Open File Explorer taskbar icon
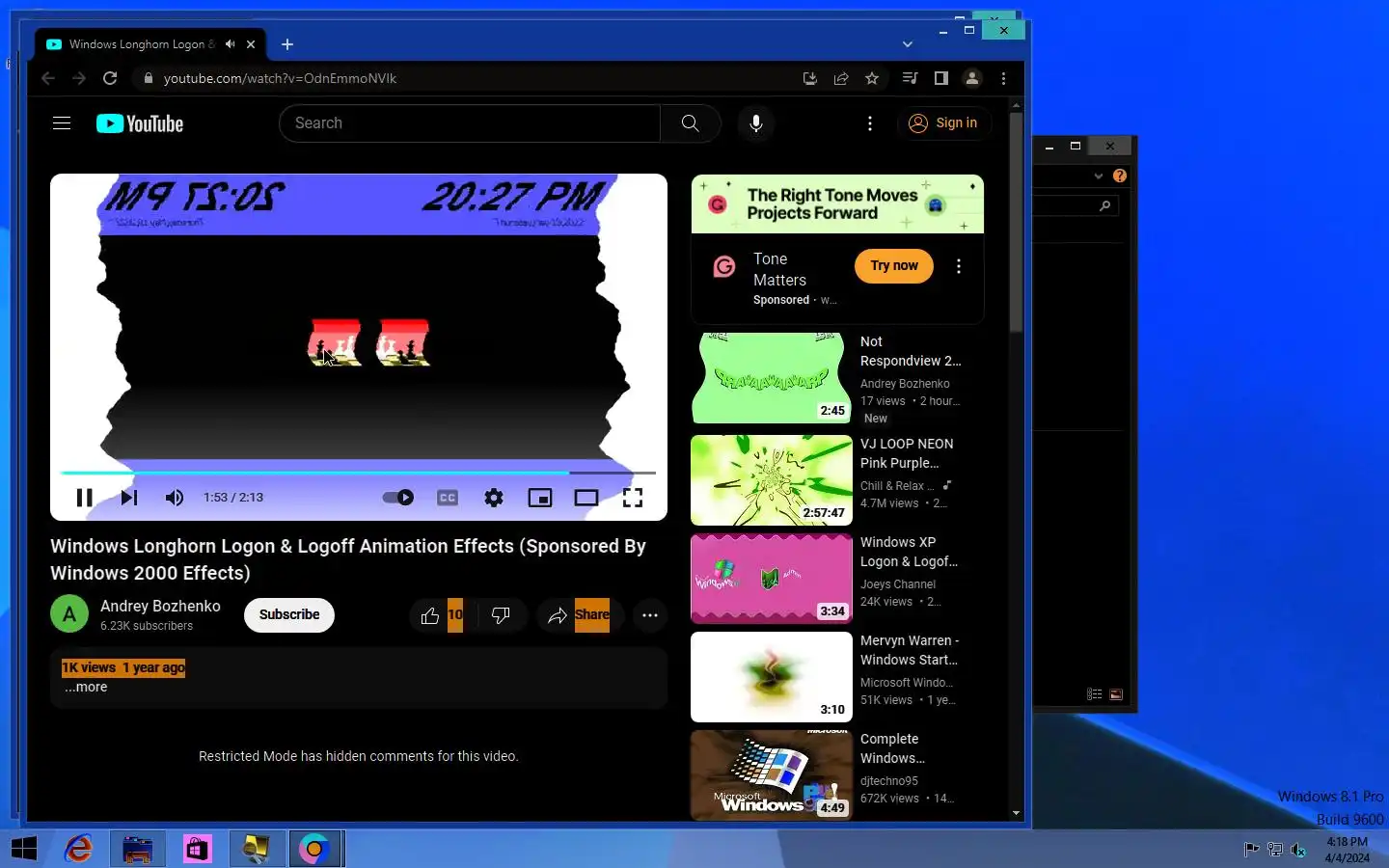The image size is (1389, 868). 138,849
